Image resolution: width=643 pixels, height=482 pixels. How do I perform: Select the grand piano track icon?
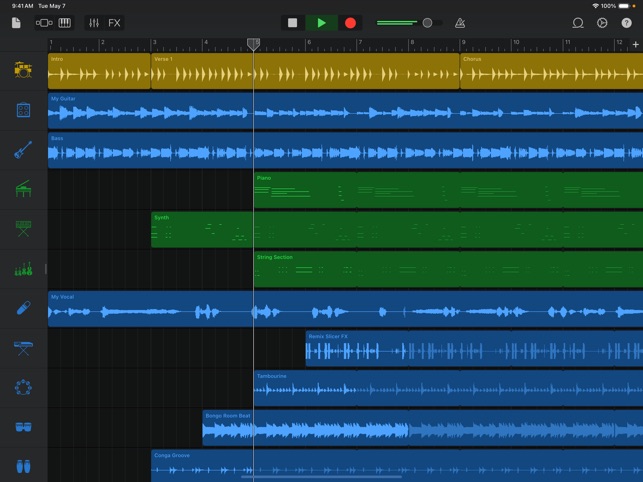(23, 189)
